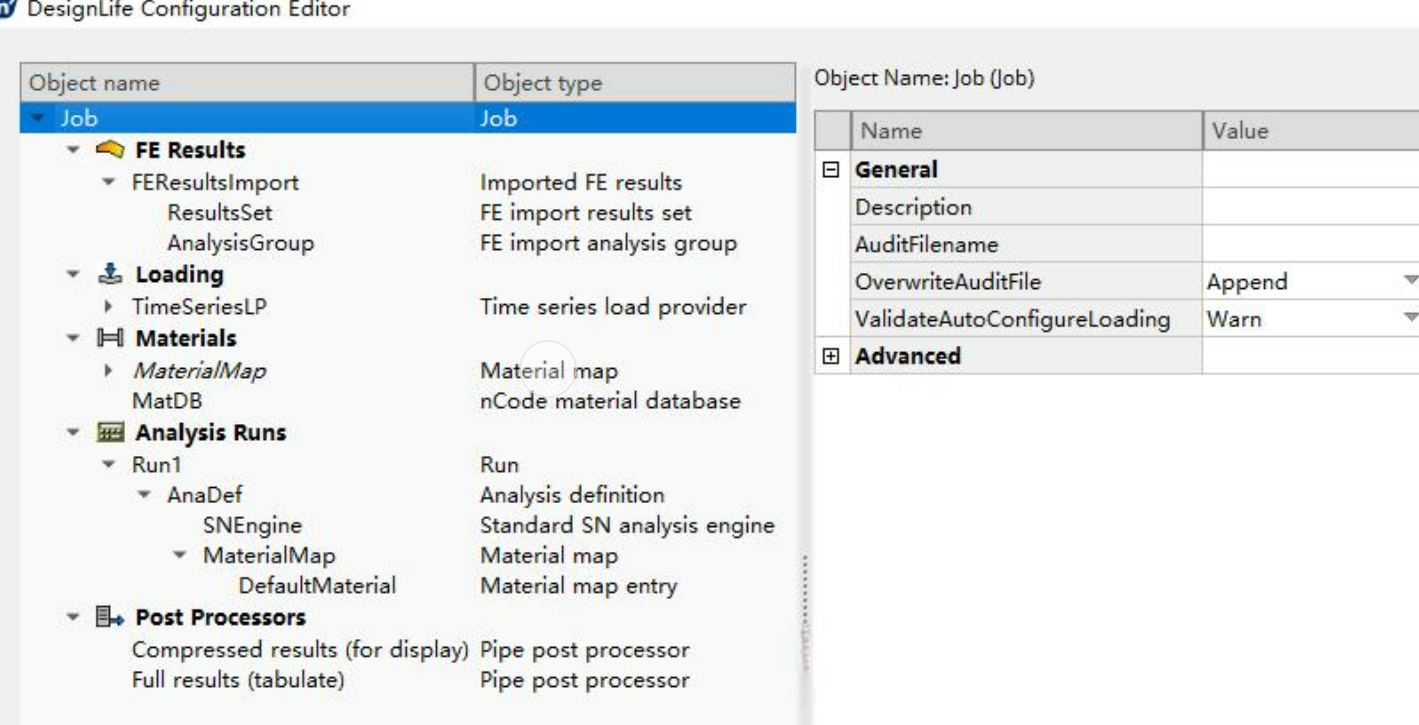Collapse the Run1 tree node
This screenshot has height=725, width=1419.
[109, 465]
